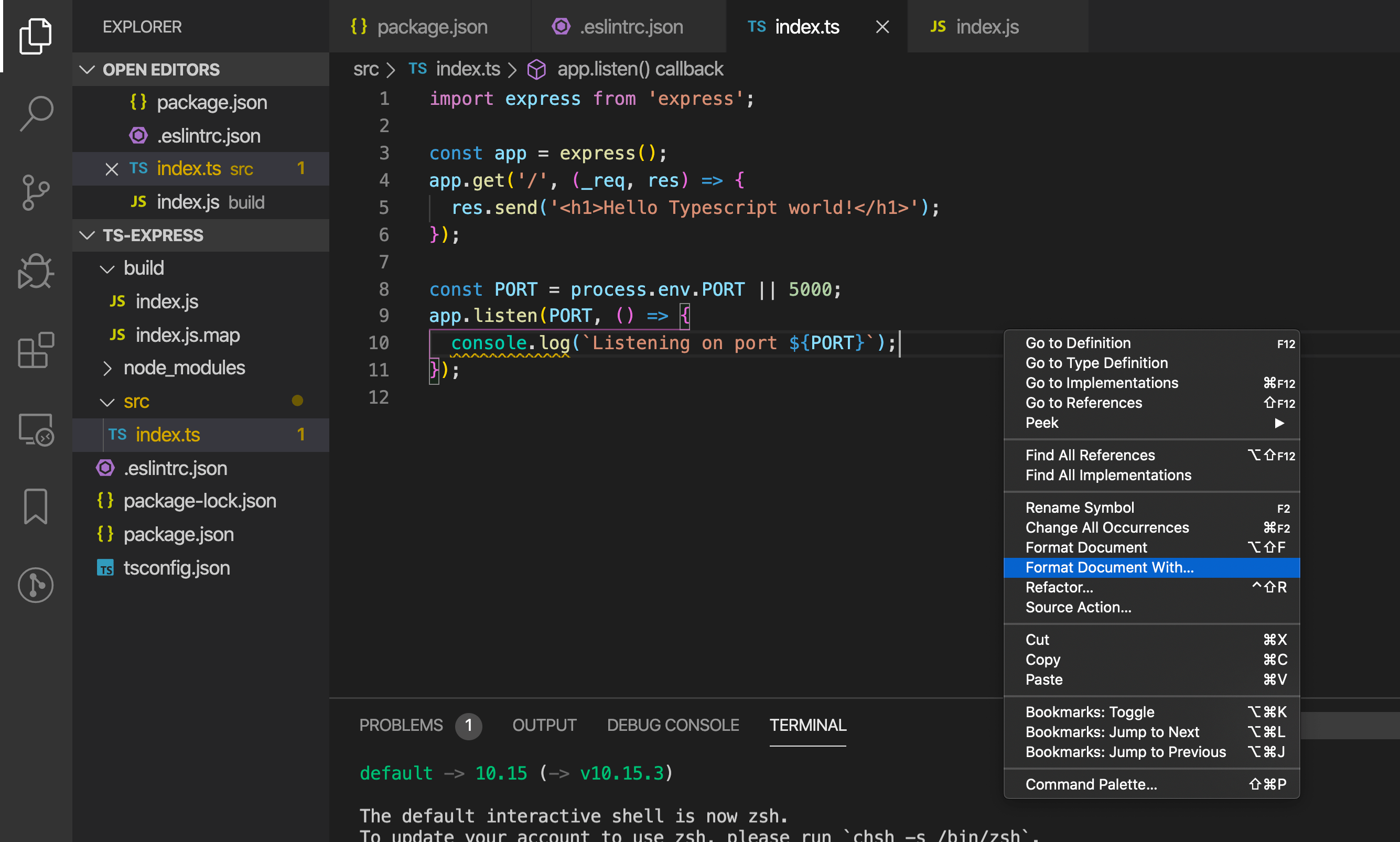
Task: Open the Source Control view
Action: point(36,192)
